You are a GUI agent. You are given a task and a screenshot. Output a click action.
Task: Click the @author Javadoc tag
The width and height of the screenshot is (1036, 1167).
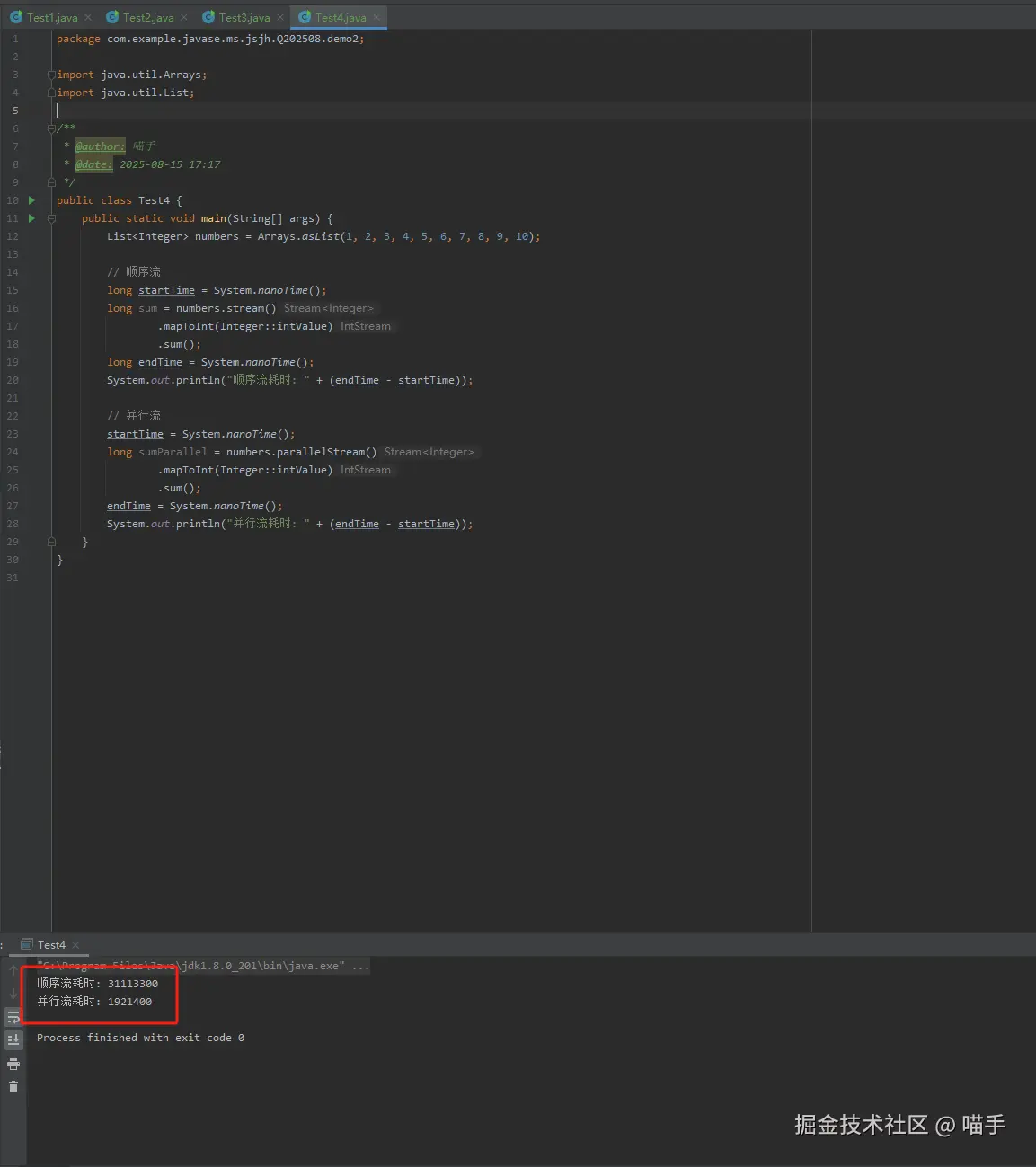pos(101,146)
